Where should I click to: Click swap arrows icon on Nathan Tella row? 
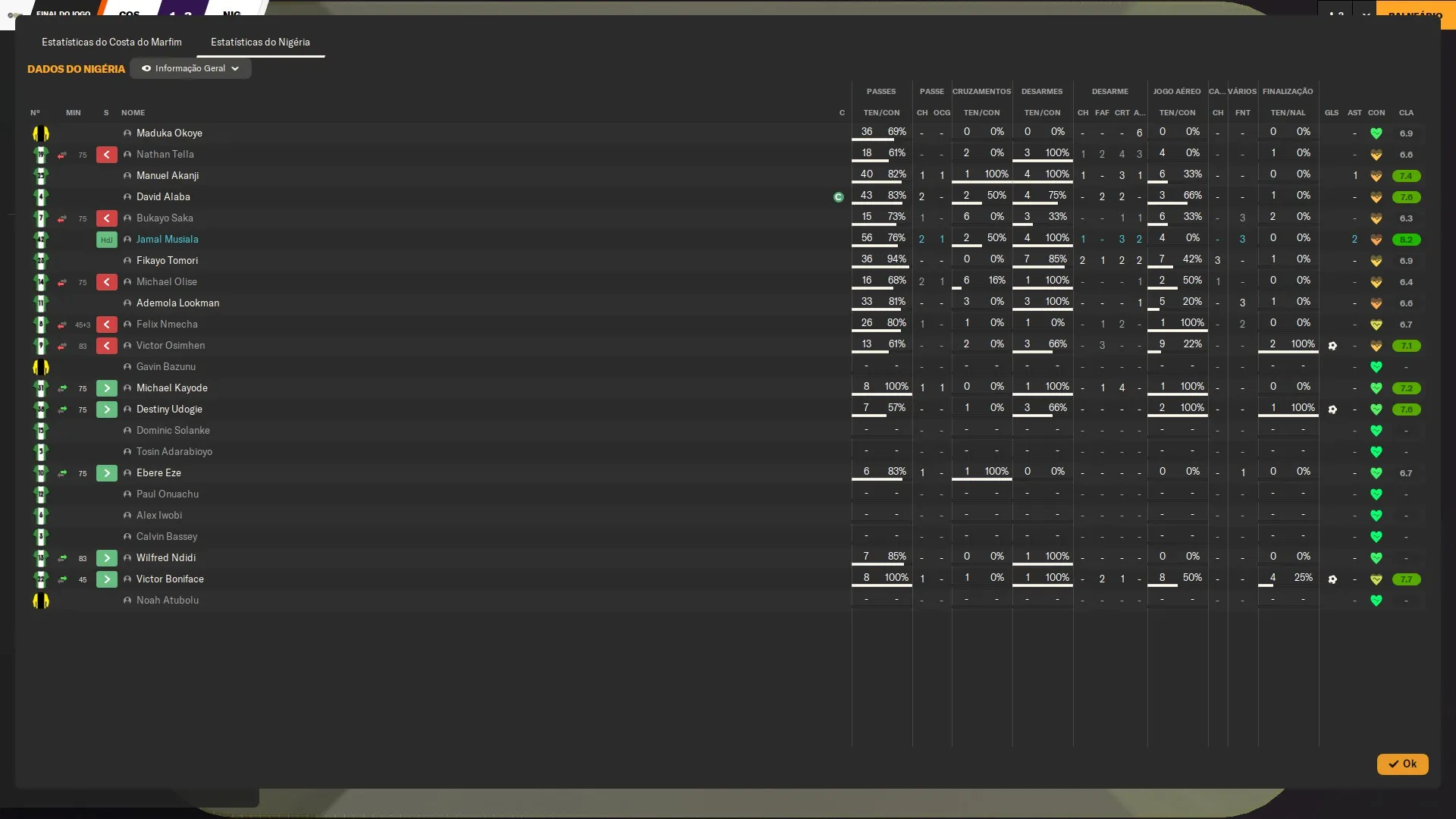62,155
